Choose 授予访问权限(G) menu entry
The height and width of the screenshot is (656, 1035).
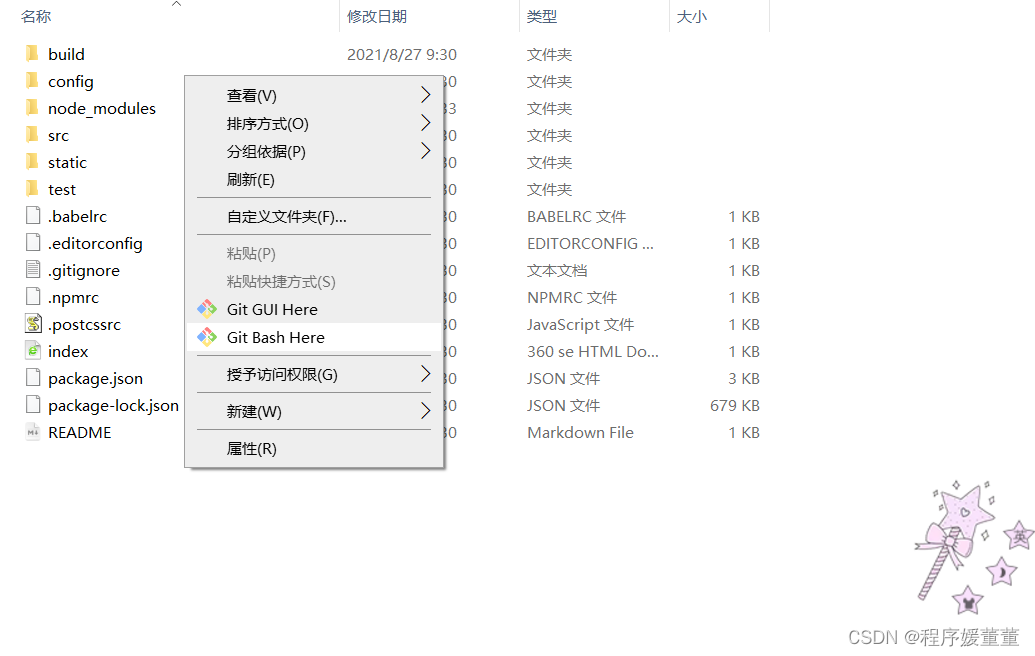point(314,374)
